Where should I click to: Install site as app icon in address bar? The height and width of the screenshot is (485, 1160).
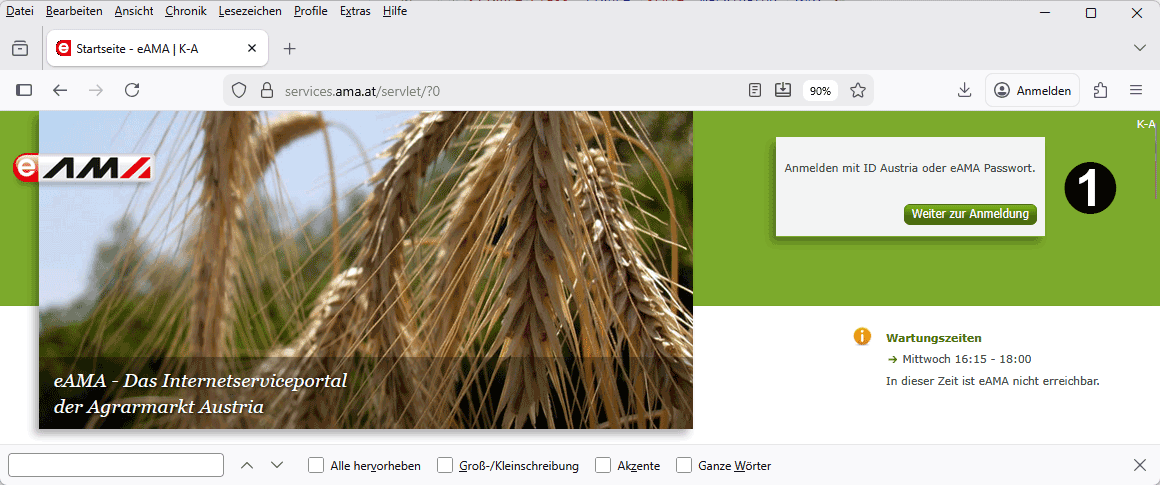(783, 90)
